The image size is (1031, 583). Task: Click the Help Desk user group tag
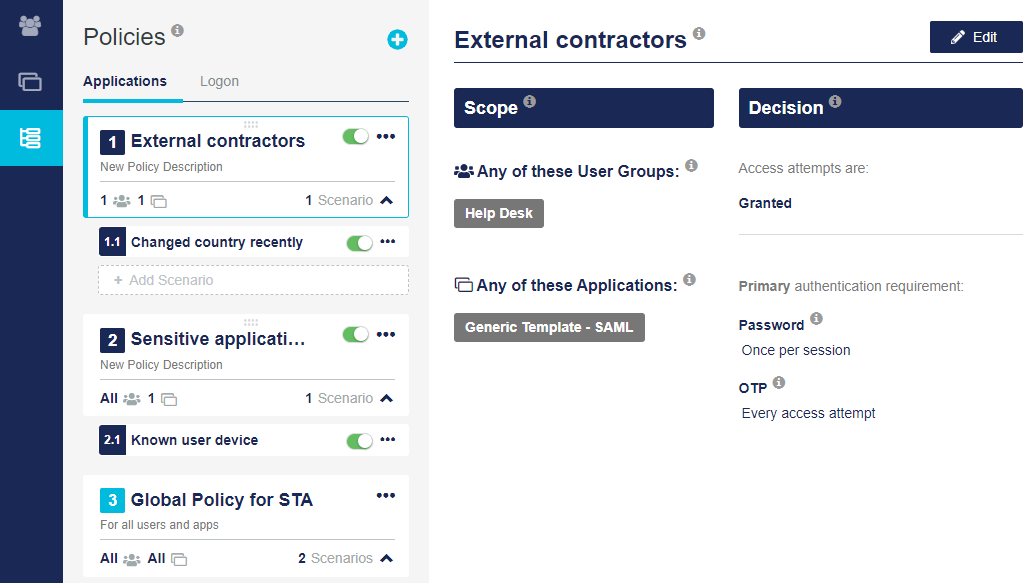click(x=498, y=213)
